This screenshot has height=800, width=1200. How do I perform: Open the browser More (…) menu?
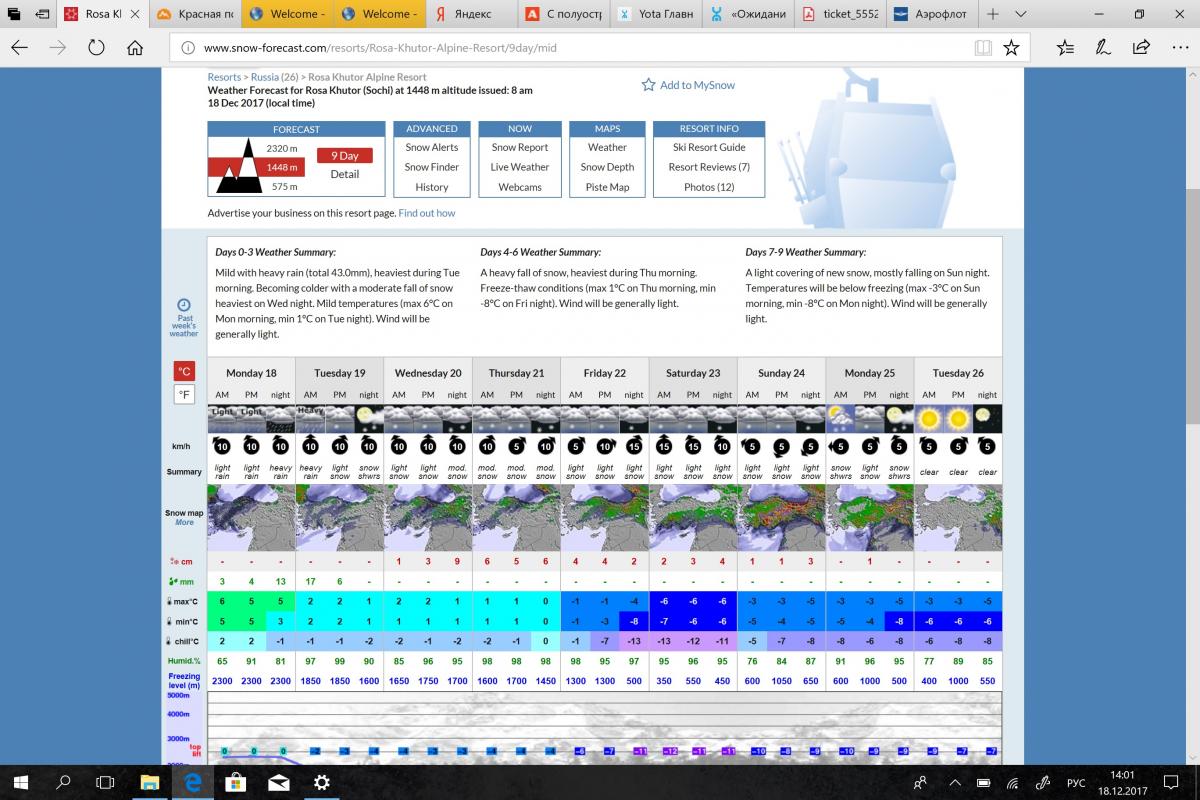[x=1178, y=47]
